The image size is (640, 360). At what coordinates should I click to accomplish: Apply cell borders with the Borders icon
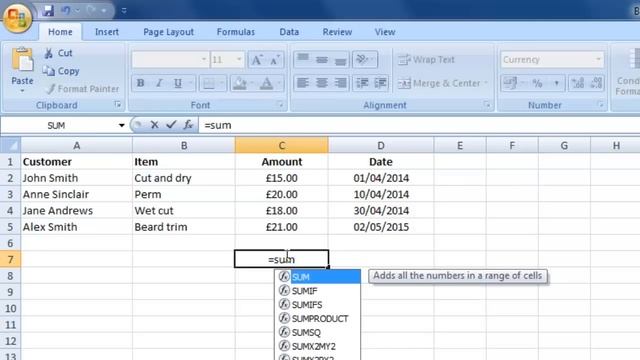click(209, 83)
